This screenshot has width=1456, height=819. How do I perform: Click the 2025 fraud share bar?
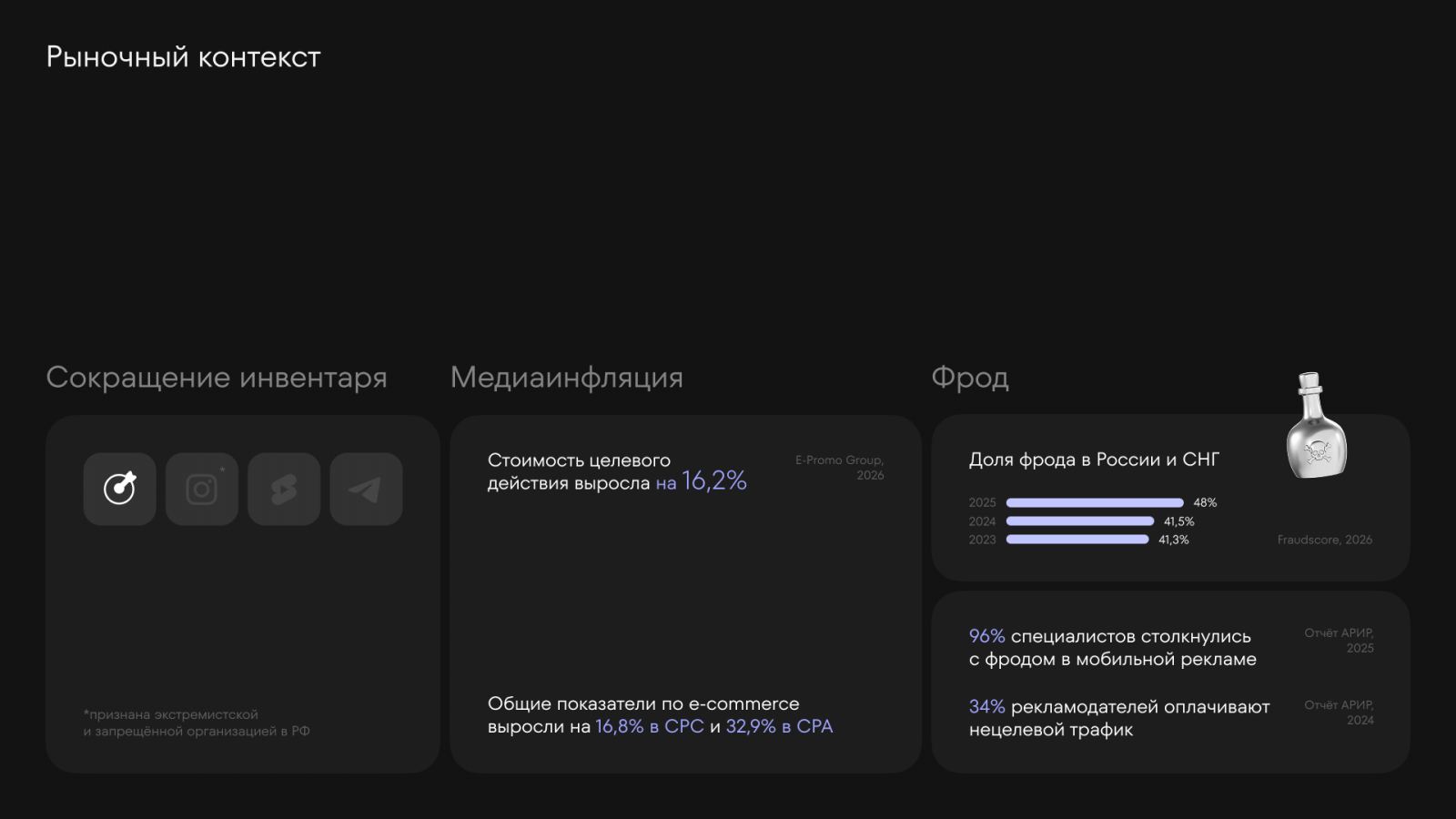(1094, 502)
